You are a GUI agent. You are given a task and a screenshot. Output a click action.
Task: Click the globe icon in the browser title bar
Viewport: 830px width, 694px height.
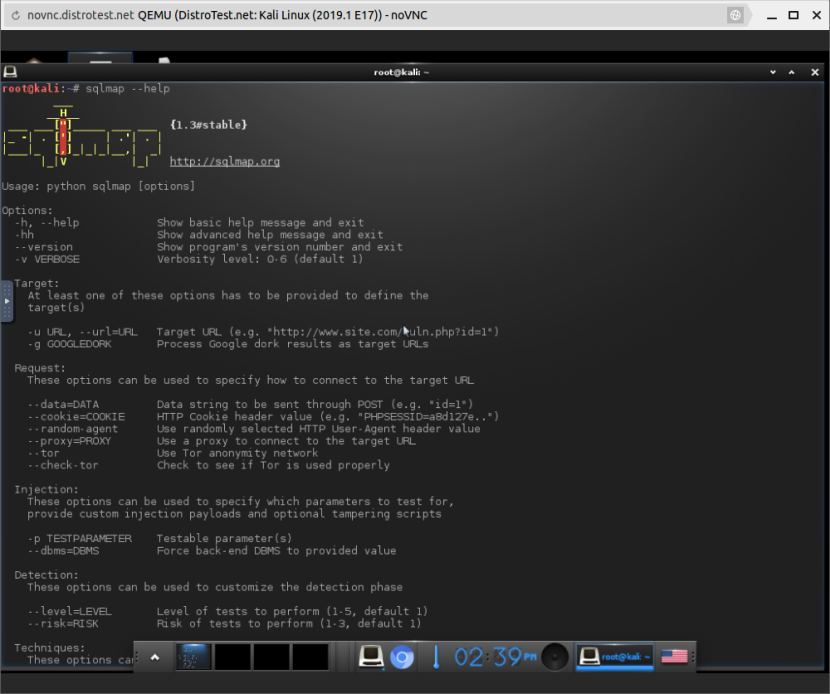tap(735, 15)
